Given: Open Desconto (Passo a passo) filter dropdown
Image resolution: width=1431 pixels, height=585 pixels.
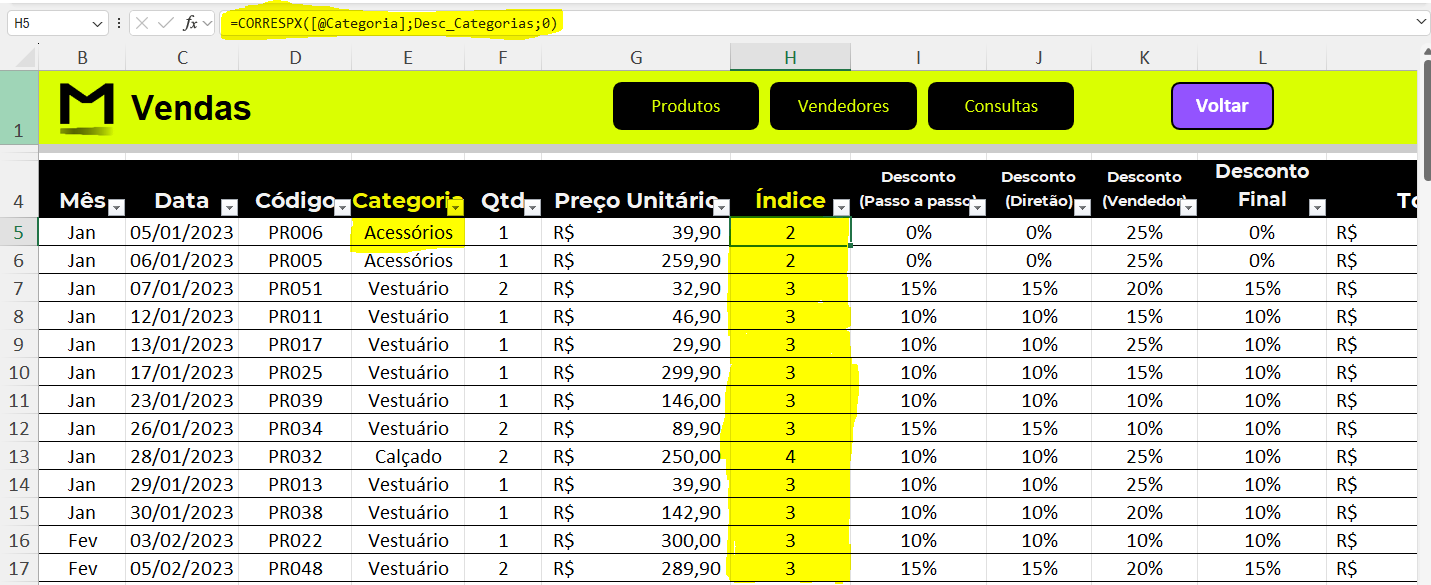Looking at the screenshot, I should pyautogui.click(x=976, y=207).
